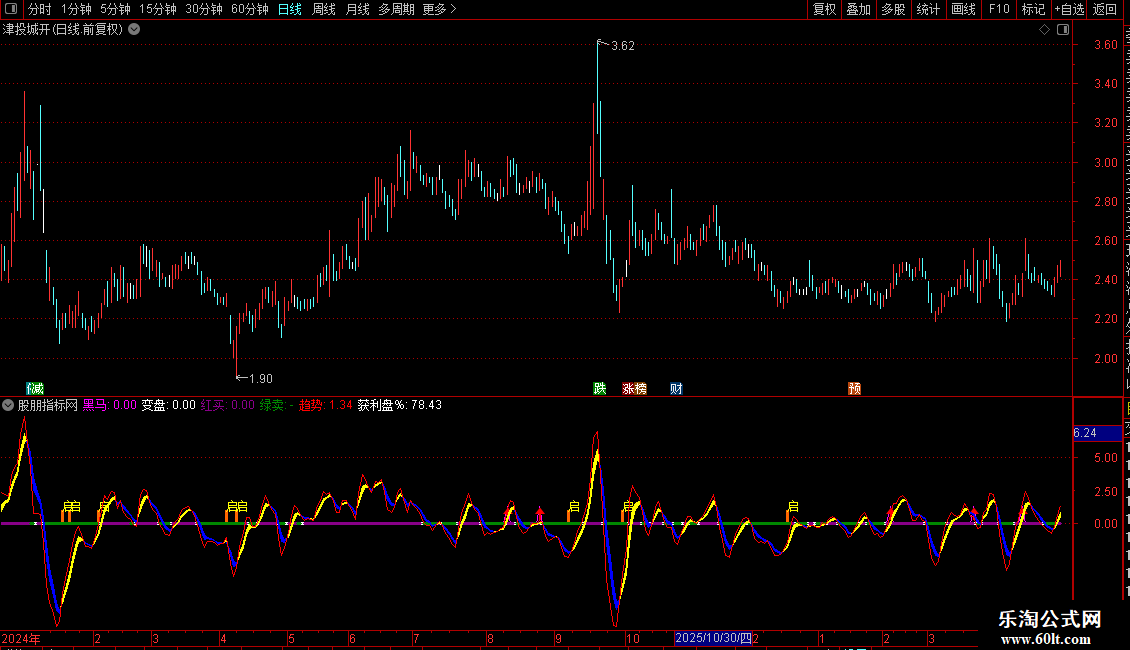
Task: Click the 涨榜 event badge
Action: [634, 389]
